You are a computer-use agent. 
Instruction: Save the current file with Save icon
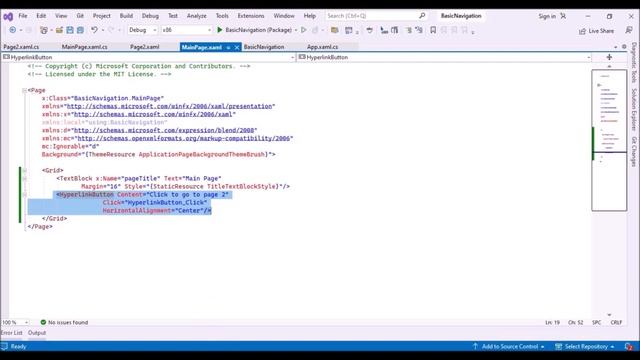(70, 30)
